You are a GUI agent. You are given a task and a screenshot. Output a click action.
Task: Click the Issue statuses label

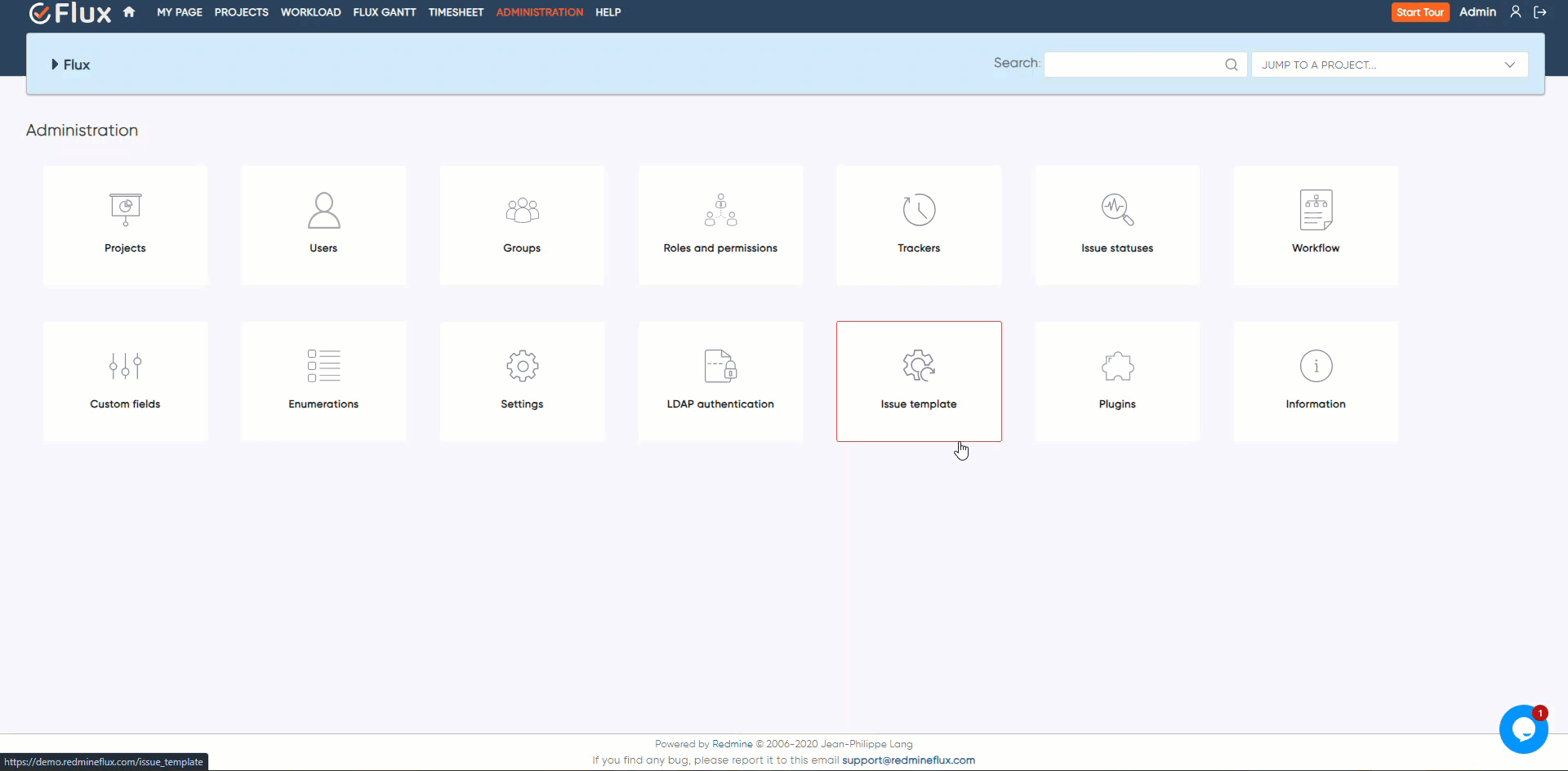coord(1117,248)
